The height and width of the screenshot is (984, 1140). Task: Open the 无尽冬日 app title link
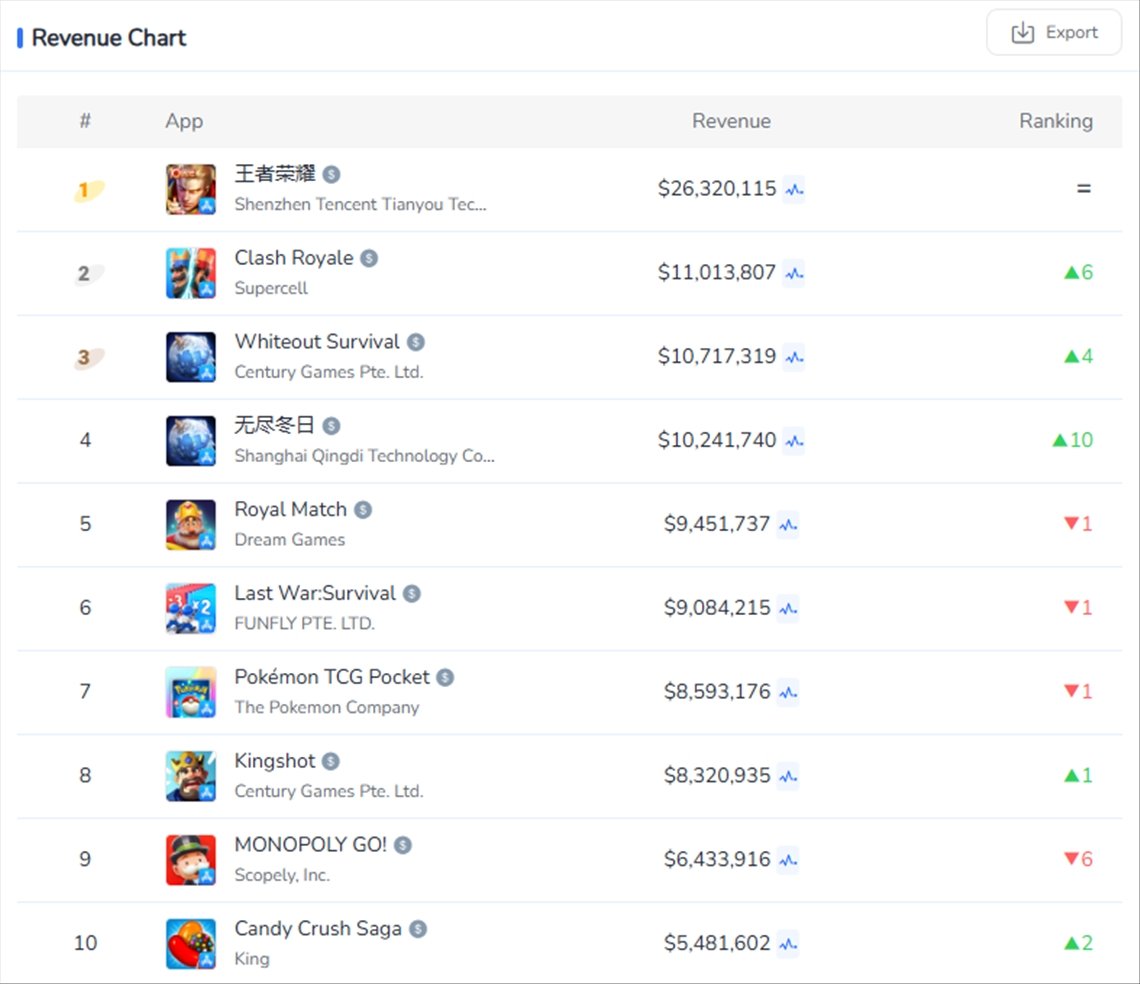[x=274, y=426]
